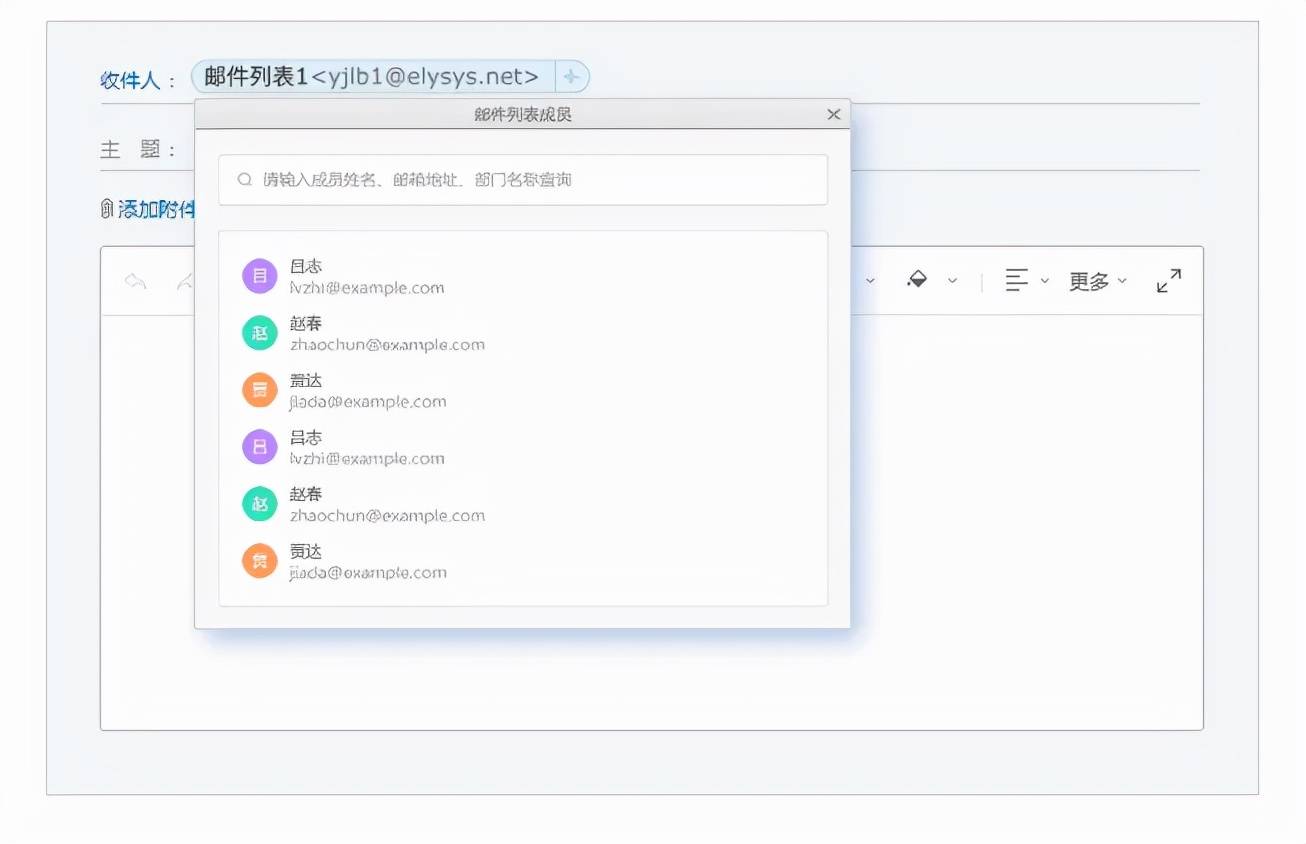Open the alignment options dropdown

coord(1046,281)
